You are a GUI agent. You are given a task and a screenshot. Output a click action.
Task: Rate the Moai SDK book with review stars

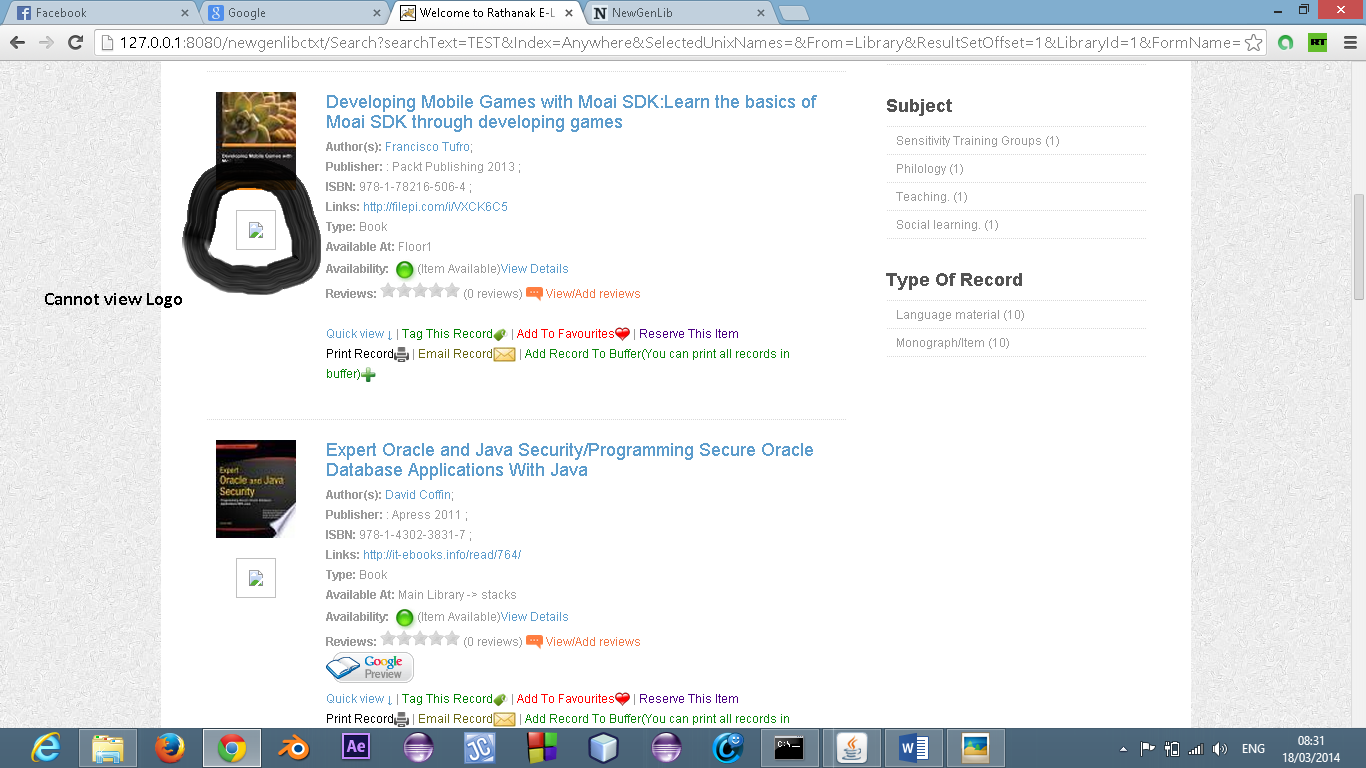click(420, 291)
